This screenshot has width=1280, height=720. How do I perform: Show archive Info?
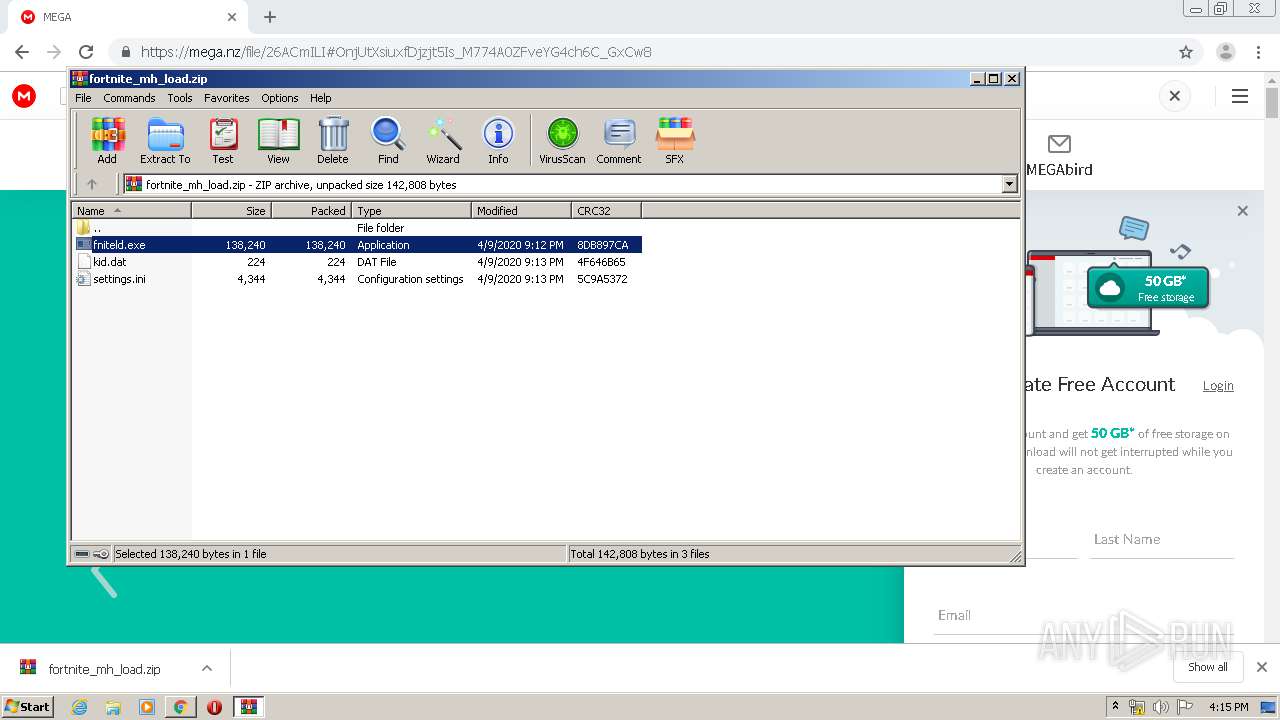click(498, 140)
